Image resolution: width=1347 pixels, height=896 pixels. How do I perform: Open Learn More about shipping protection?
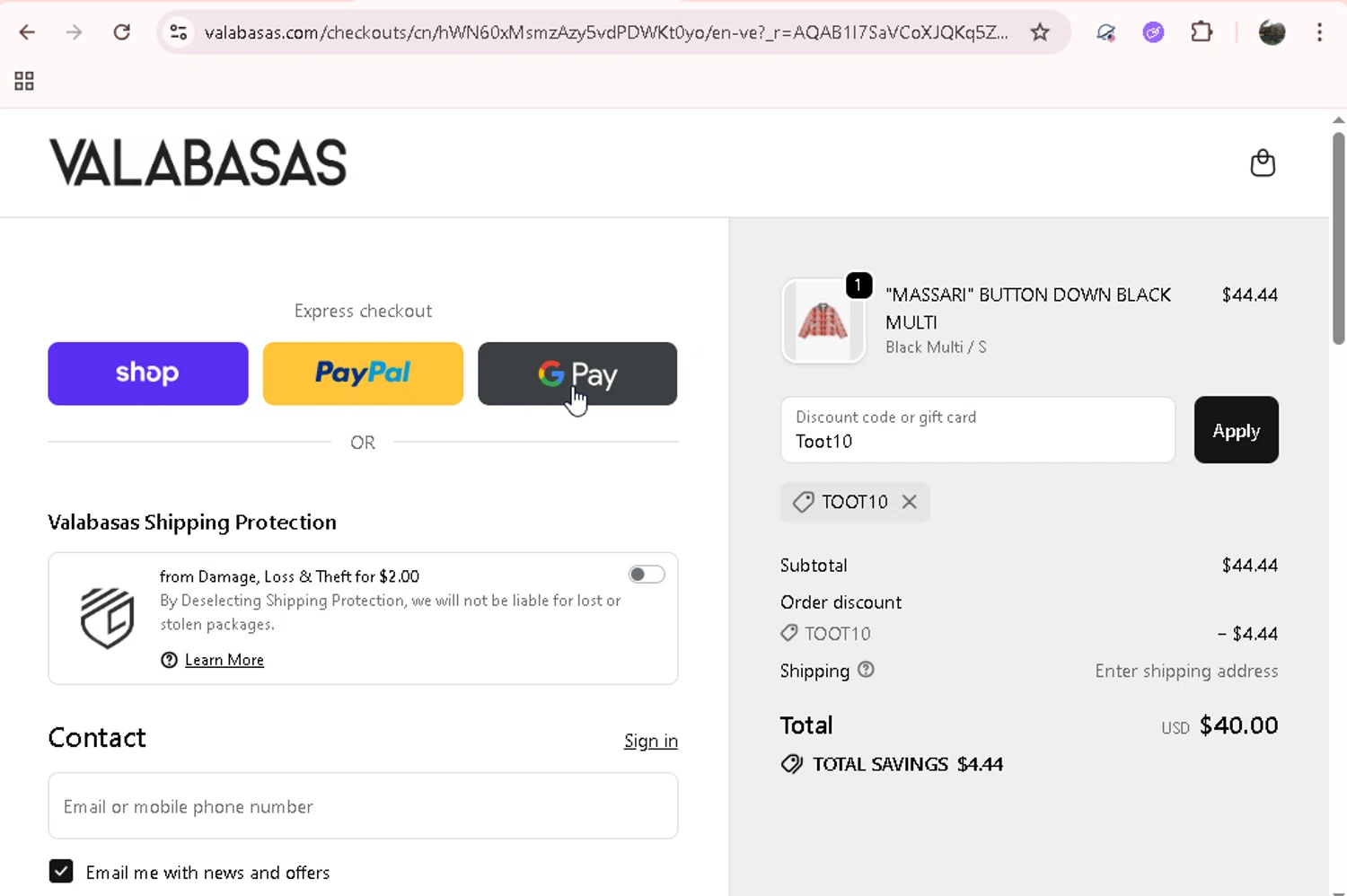[224, 660]
